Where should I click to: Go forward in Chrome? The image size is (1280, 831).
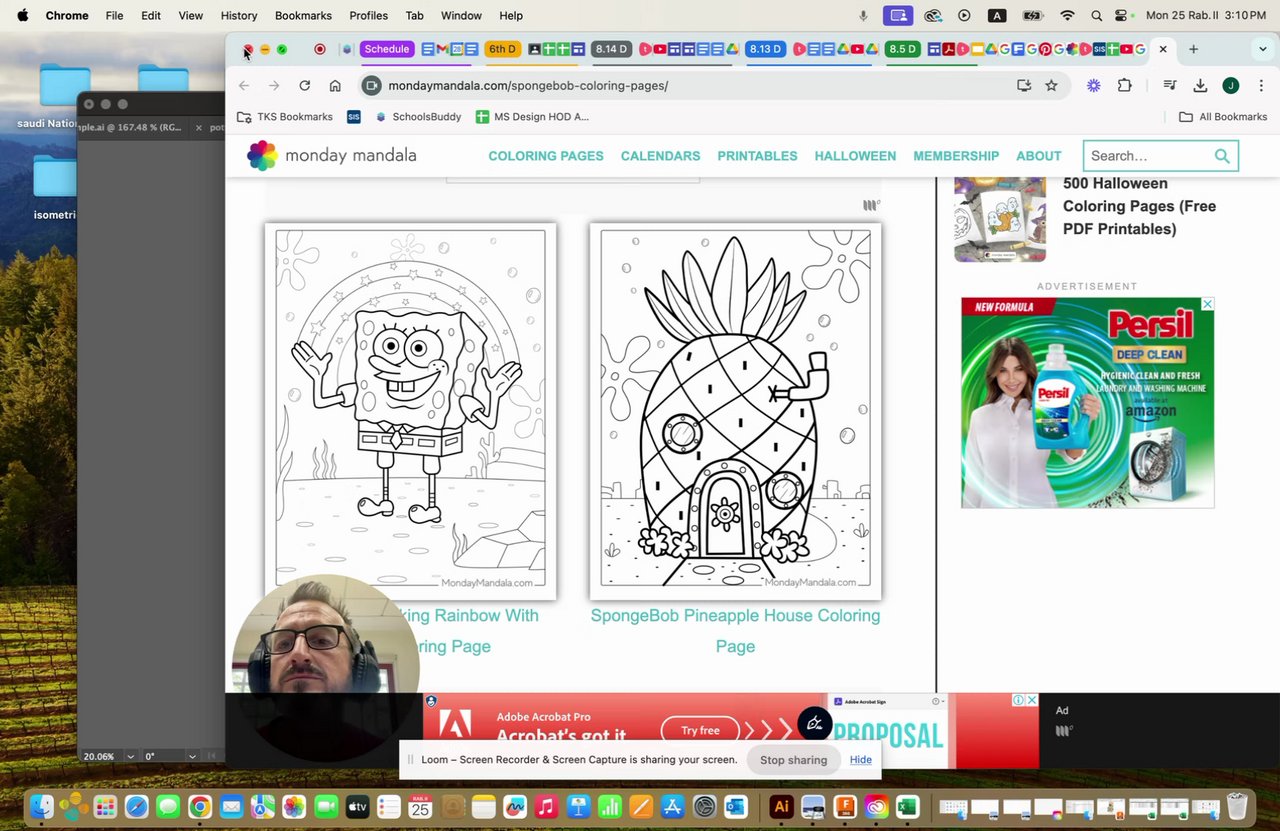coord(274,86)
